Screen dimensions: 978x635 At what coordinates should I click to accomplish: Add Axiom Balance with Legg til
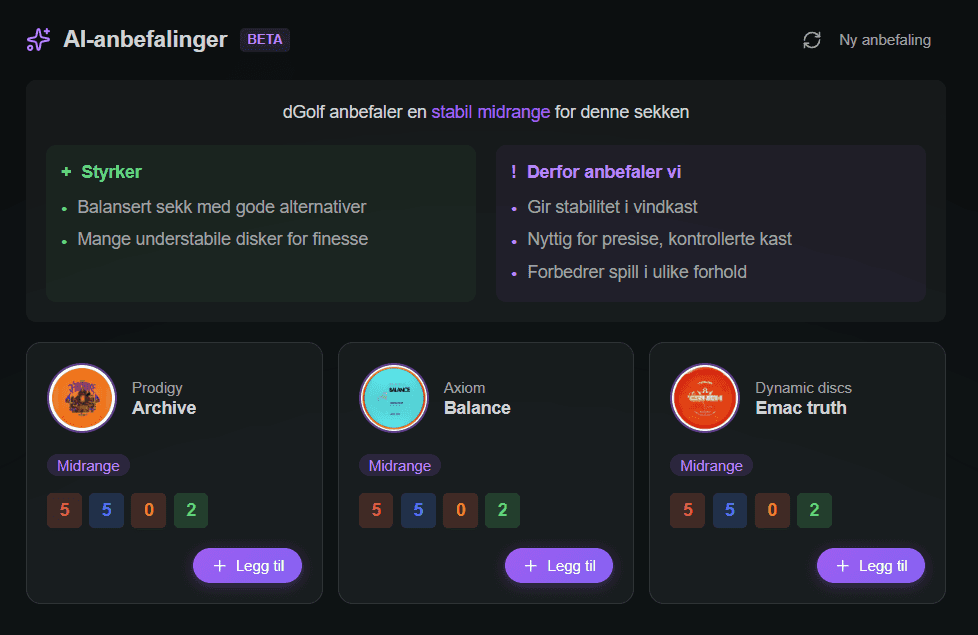559,566
